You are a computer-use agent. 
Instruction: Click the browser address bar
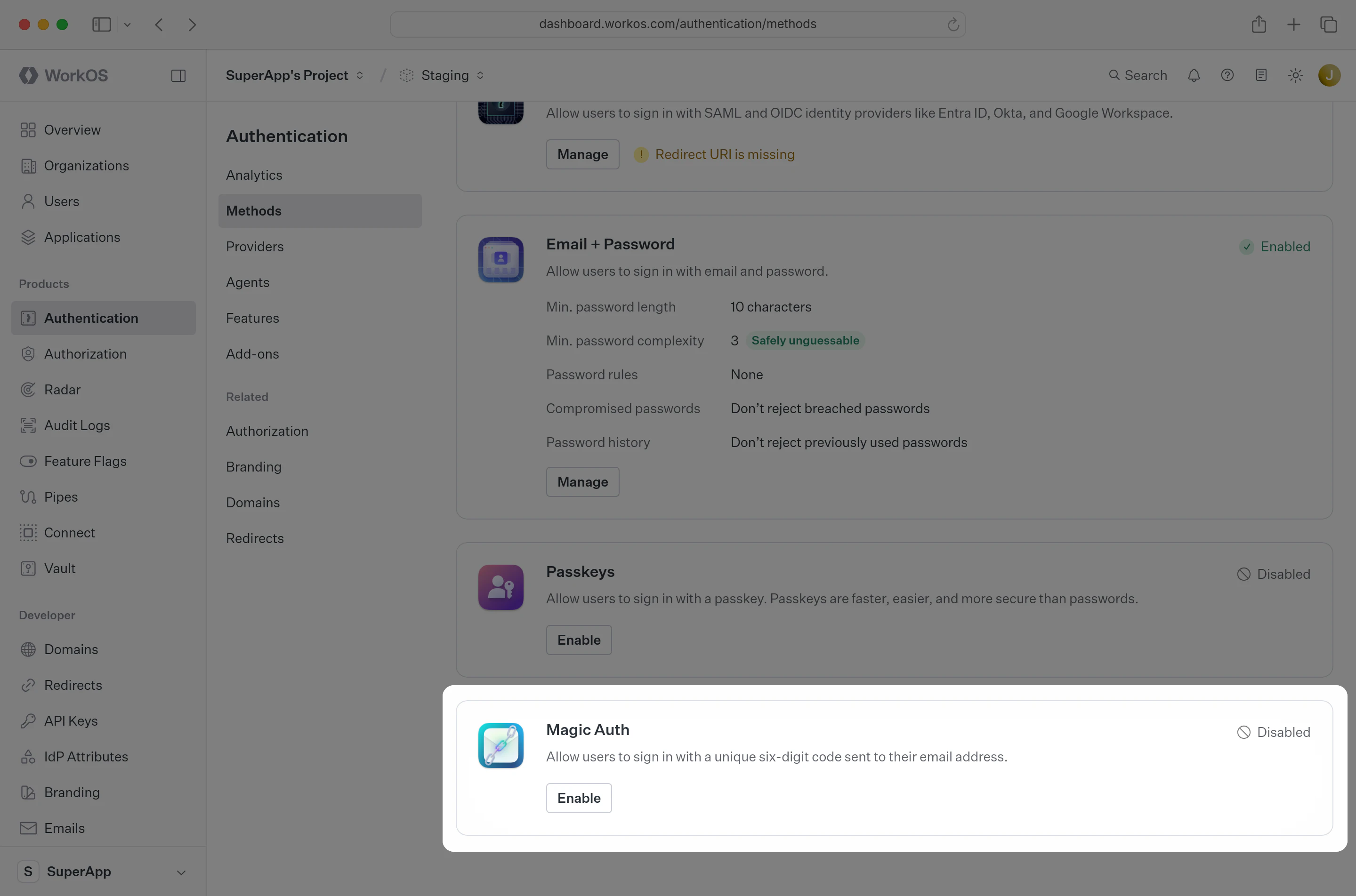[x=678, y=24]
